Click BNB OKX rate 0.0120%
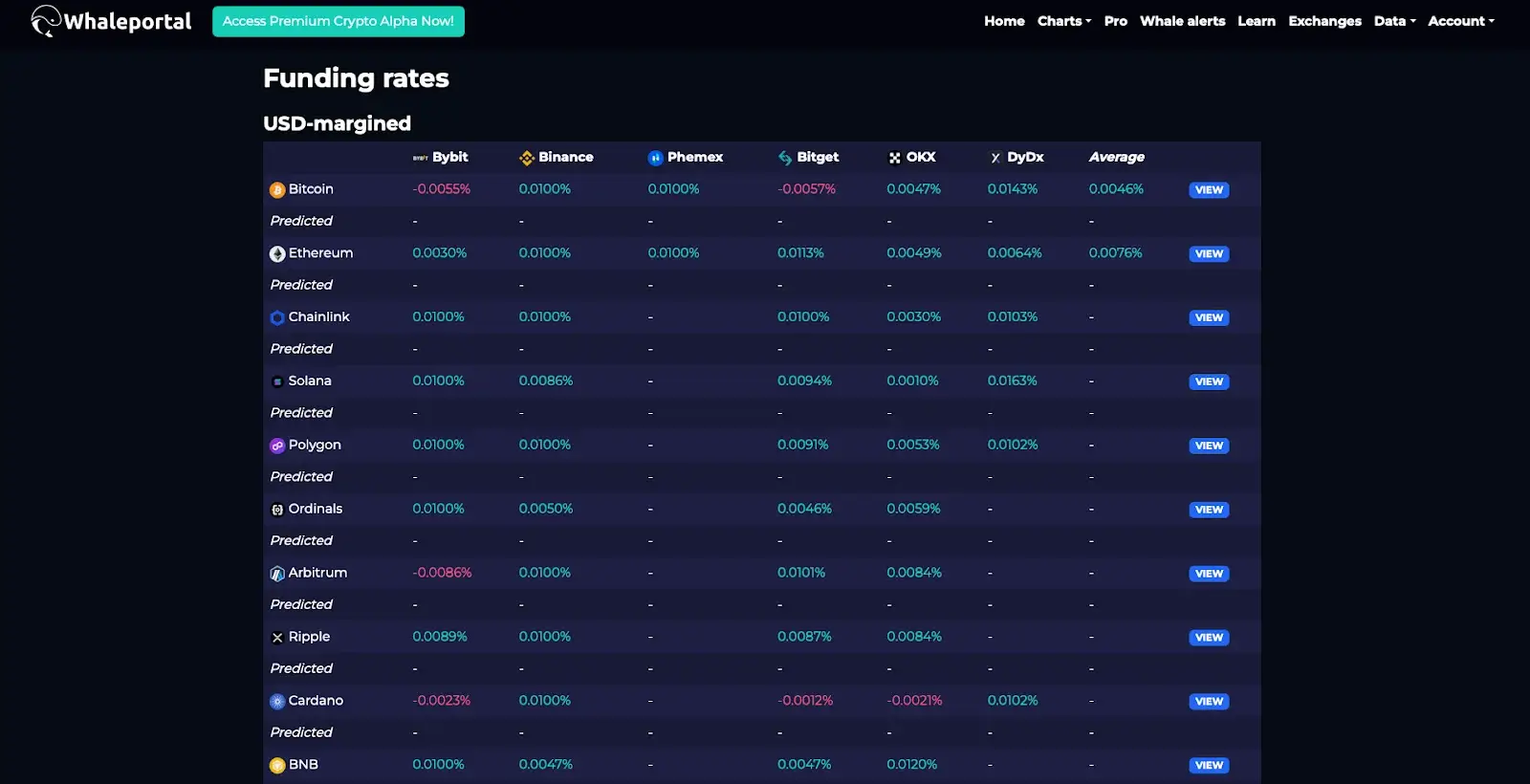 (911, 765)
